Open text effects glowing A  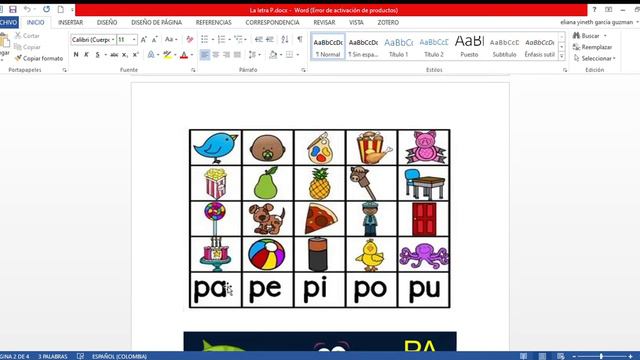coord(151,54)
